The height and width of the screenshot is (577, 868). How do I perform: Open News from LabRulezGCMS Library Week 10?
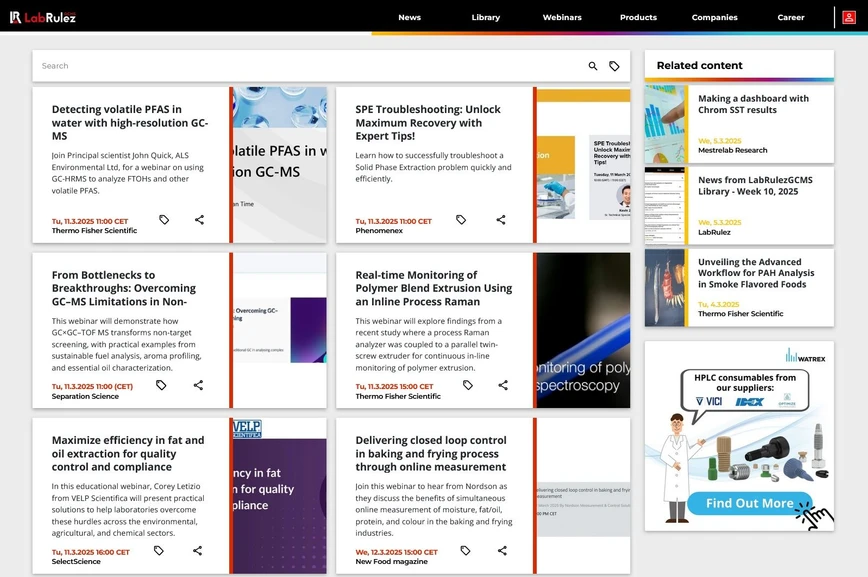pyautogui.click(x=755, y=186)
